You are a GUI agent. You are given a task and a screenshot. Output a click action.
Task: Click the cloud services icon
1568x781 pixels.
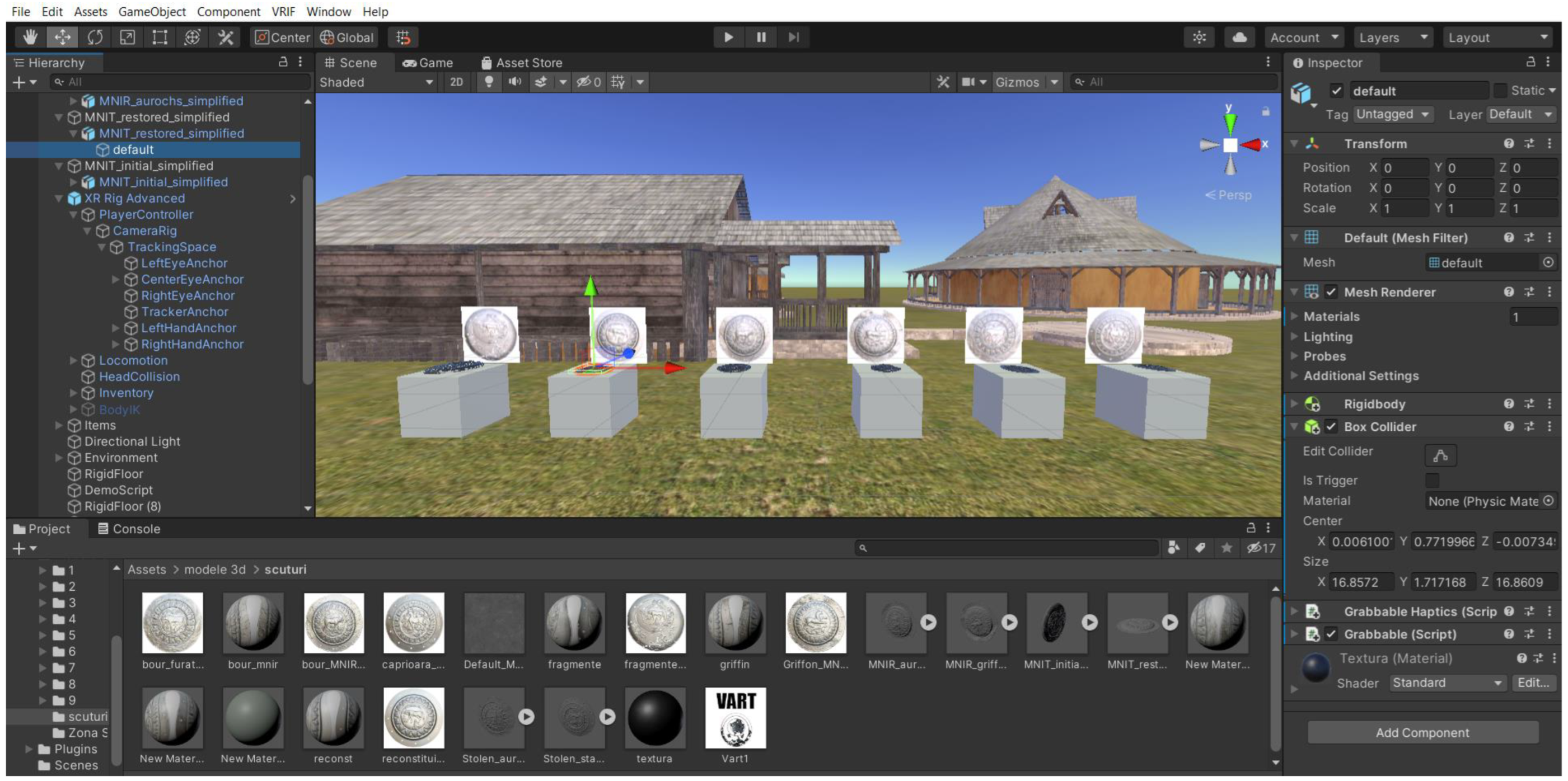click(1239, 37)
